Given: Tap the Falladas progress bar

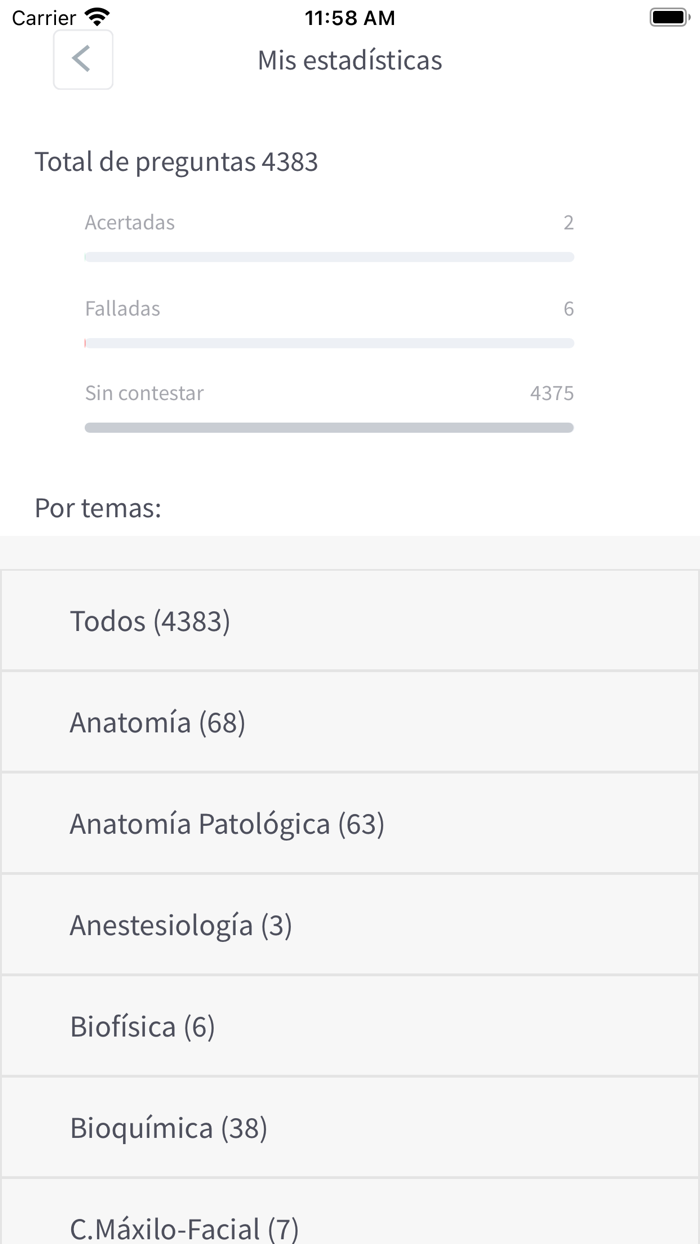Looking at the screenshot, I should [x=329, y=342].
